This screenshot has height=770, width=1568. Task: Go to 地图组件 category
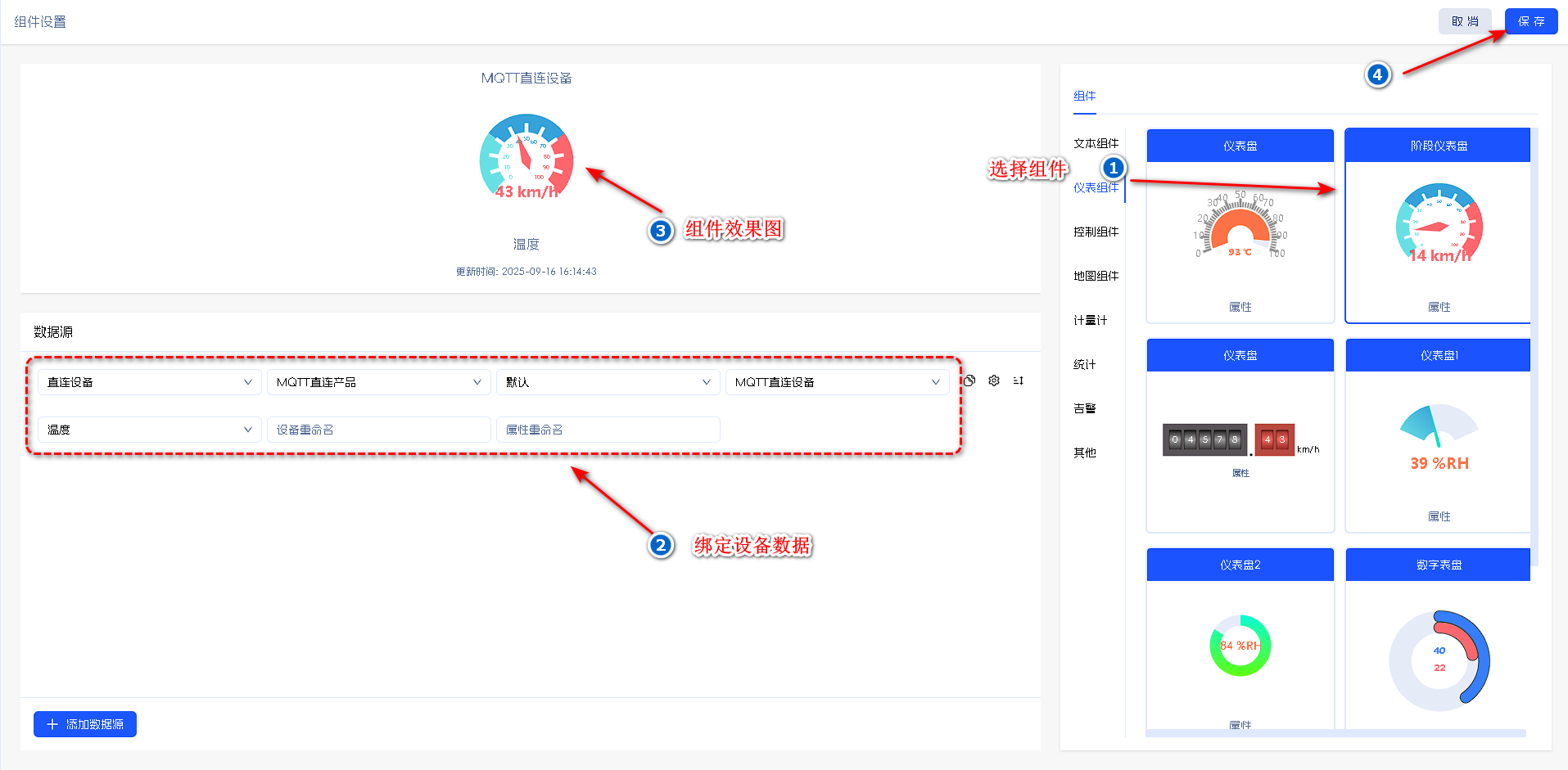[x=1096, y=276]
